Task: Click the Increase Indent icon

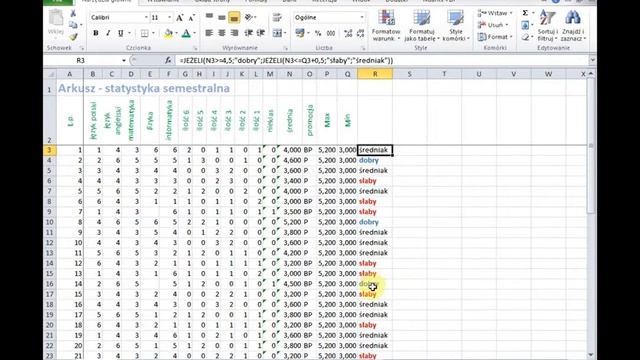Action: 261,33
